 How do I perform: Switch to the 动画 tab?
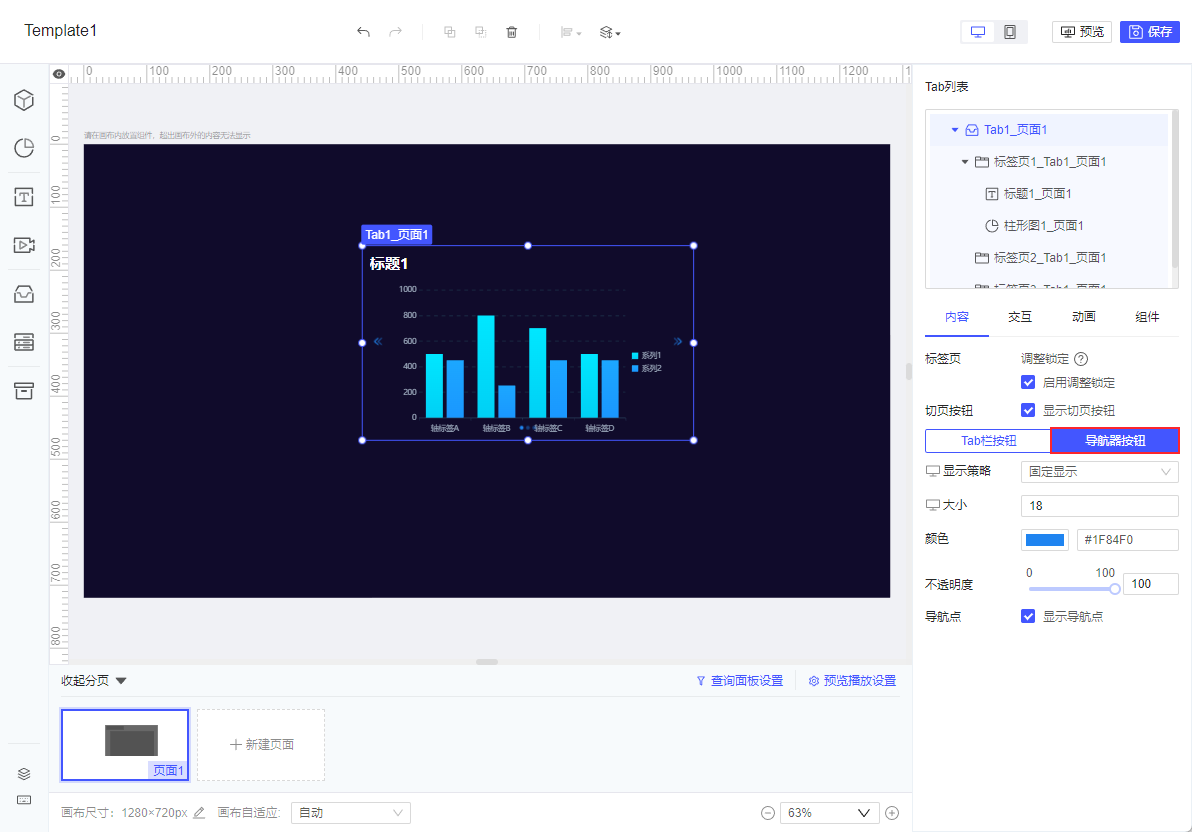tap(1083, 317)
